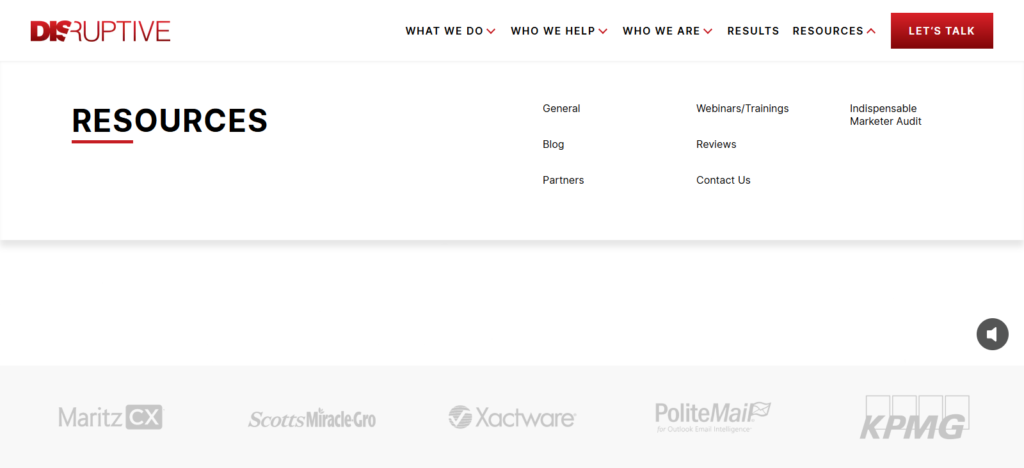Screen dimensions: 1024x468
Task: Click the Xactware client logo
Action: pyautogui.click(x=512, y=417)
